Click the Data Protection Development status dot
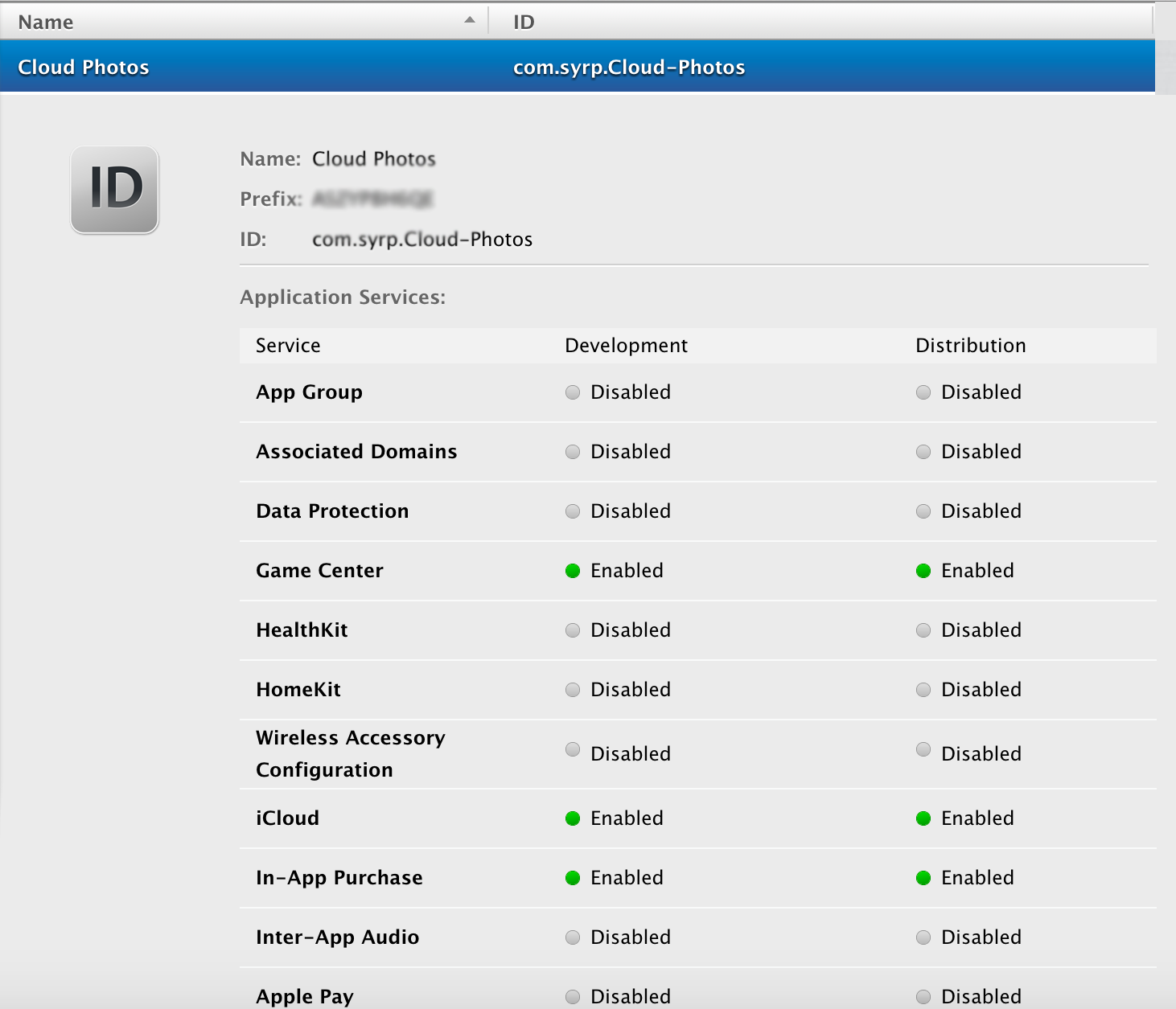Image resolution: width=1176 pixels, height=1009 pixels. point(573,511)
